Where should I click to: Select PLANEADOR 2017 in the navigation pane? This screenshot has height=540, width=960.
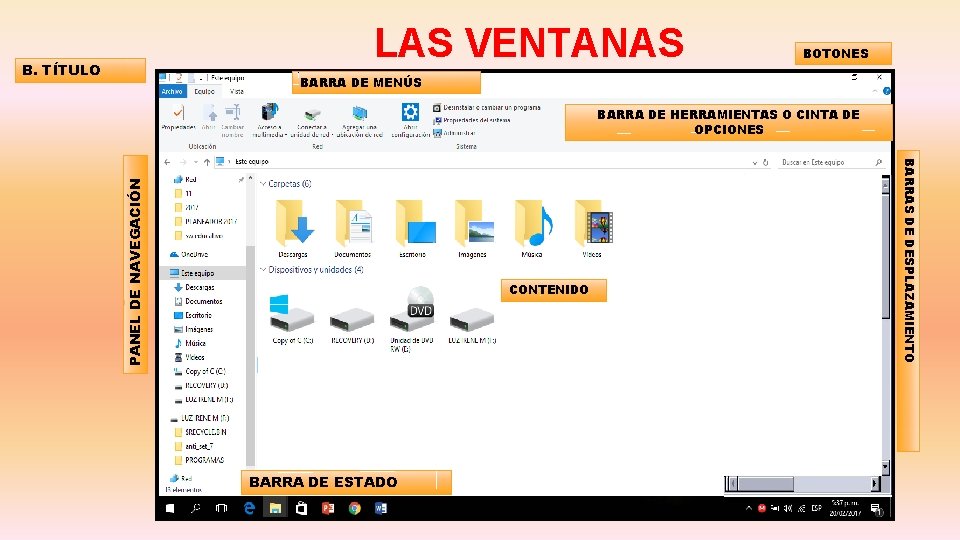coord(206,222)
